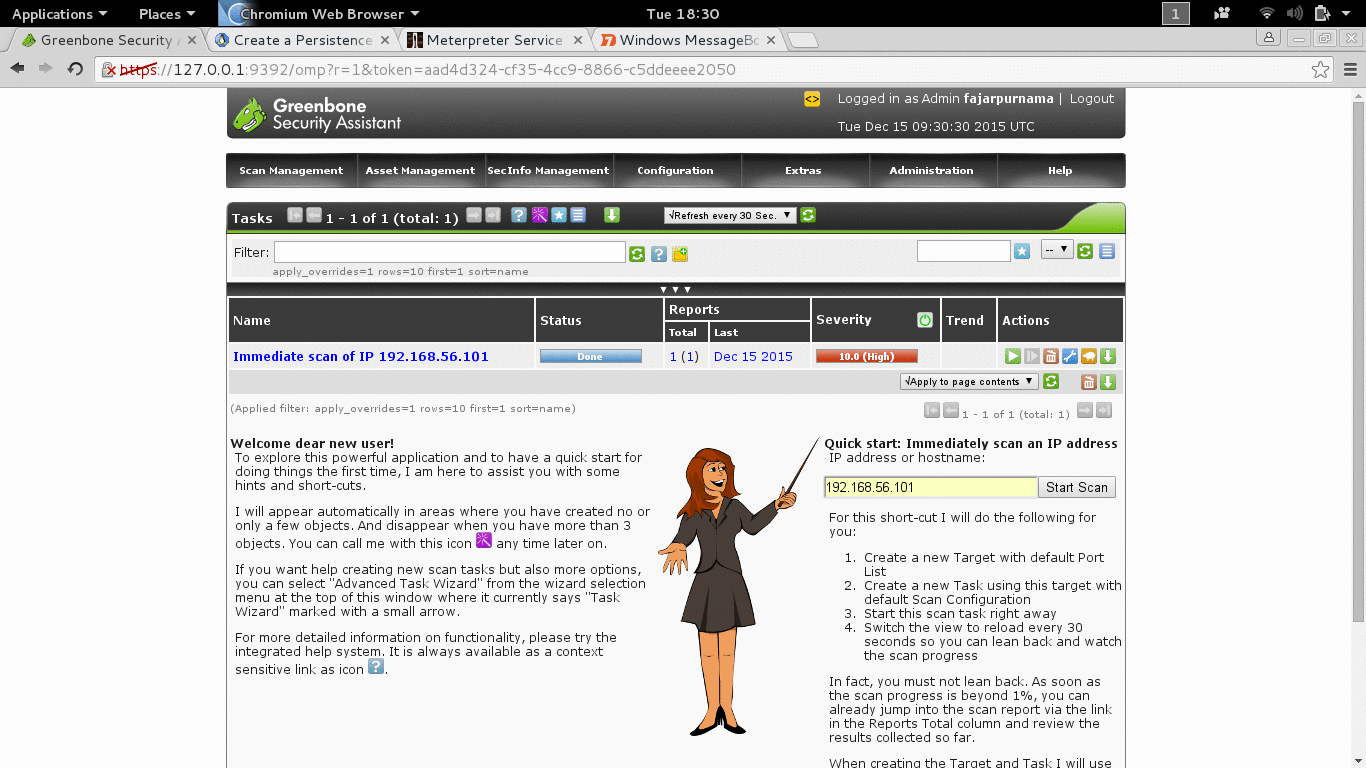Export task list with green download arrow in header
Screen dimensions: 1366x768
point(612,215)
